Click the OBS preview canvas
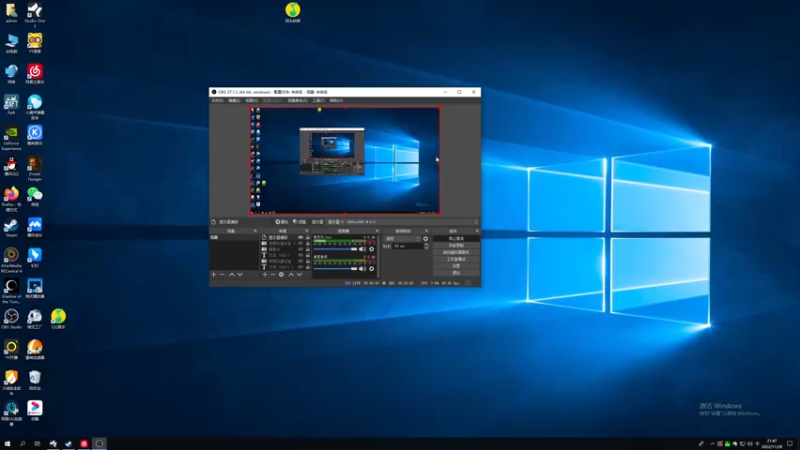 [345, 160]
